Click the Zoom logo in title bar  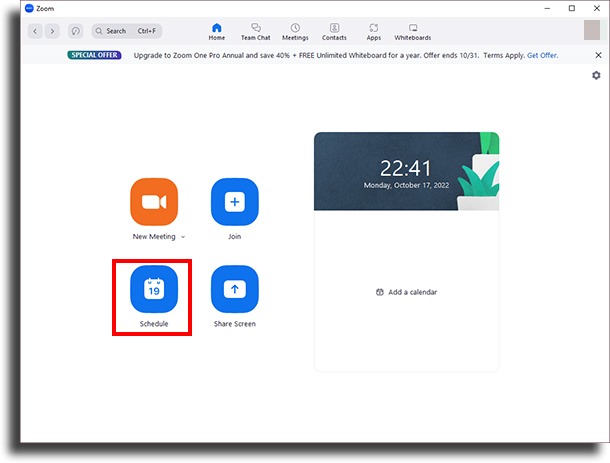pos(29,8)
